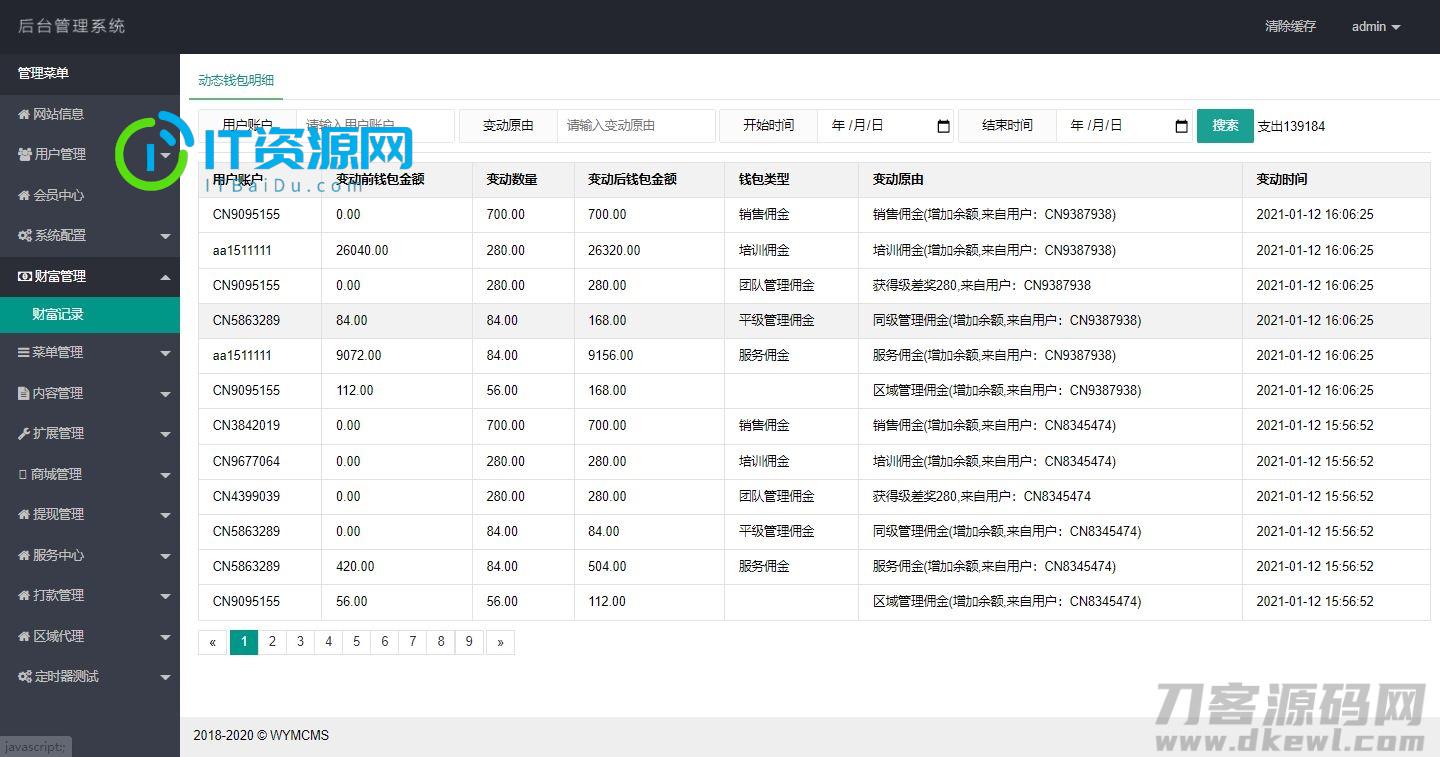This screenshot has height=757, width=1440.
Task: Click the gears icon beside 系统配置
Action: click(25, 235)
